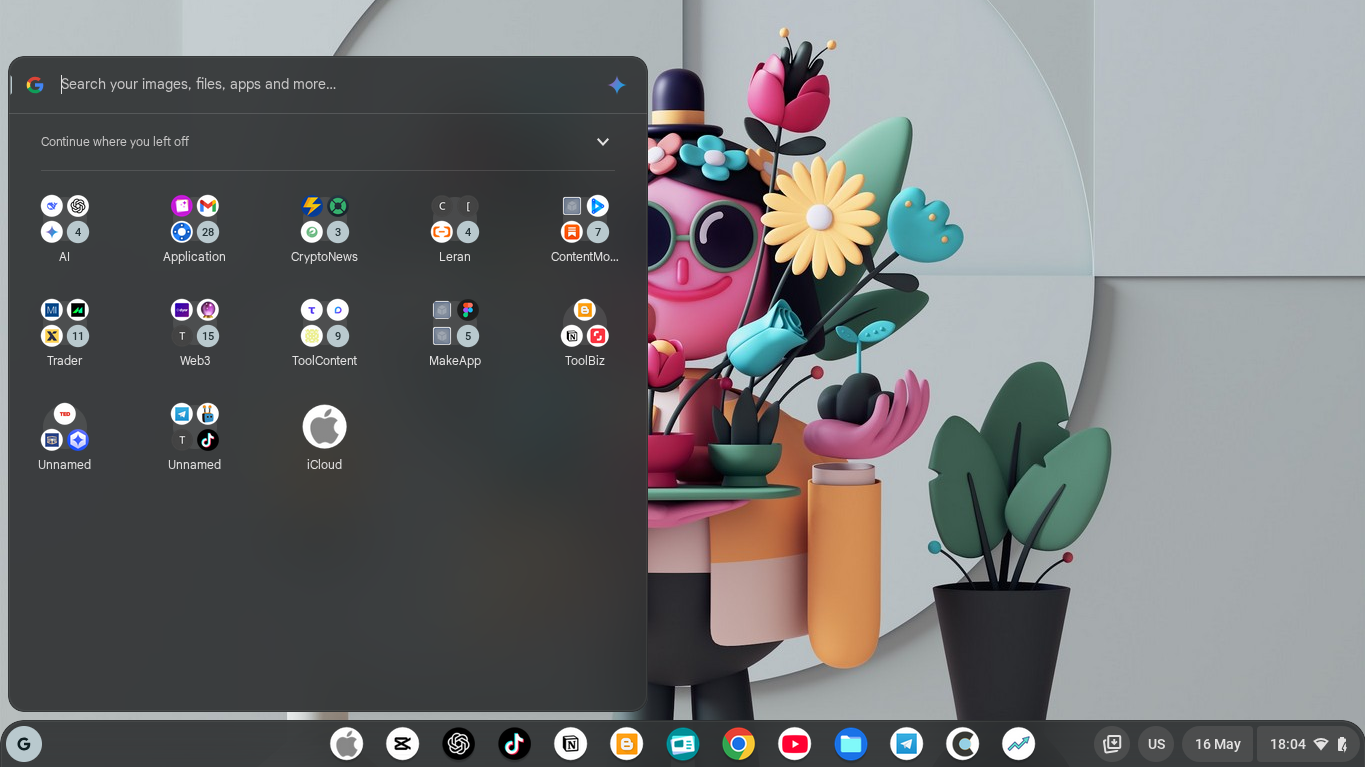Open the teal news app on shelf
1365x767 pixels.
pyautogui.click(x=683, y=744)
